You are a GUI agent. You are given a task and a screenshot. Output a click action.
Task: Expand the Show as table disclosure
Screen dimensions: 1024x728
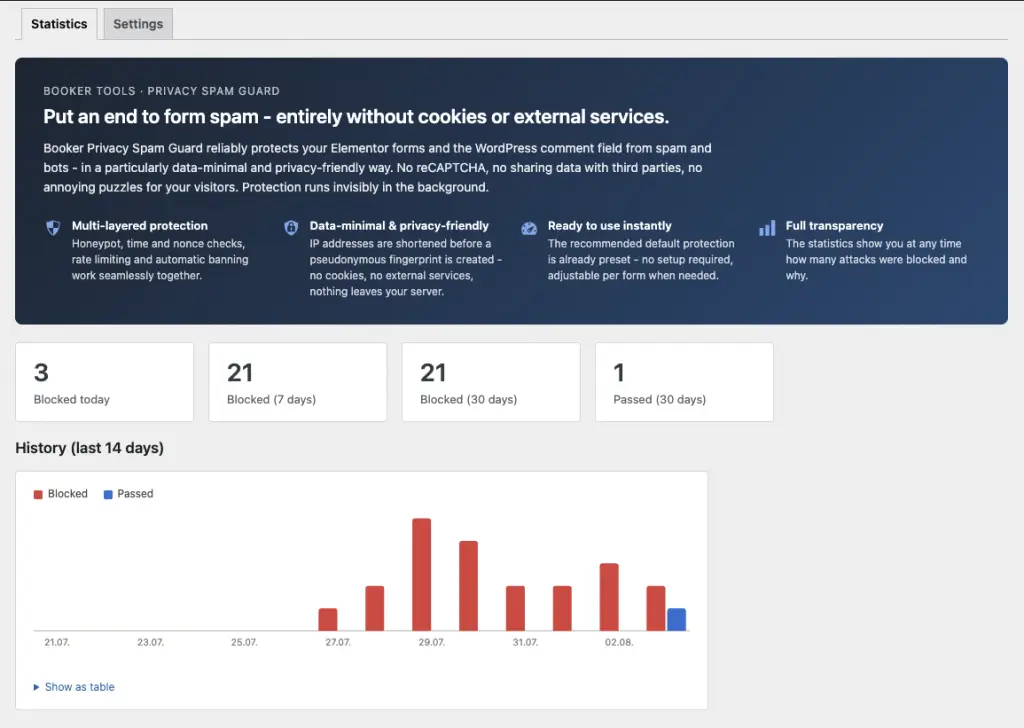(x=74, y=687)
